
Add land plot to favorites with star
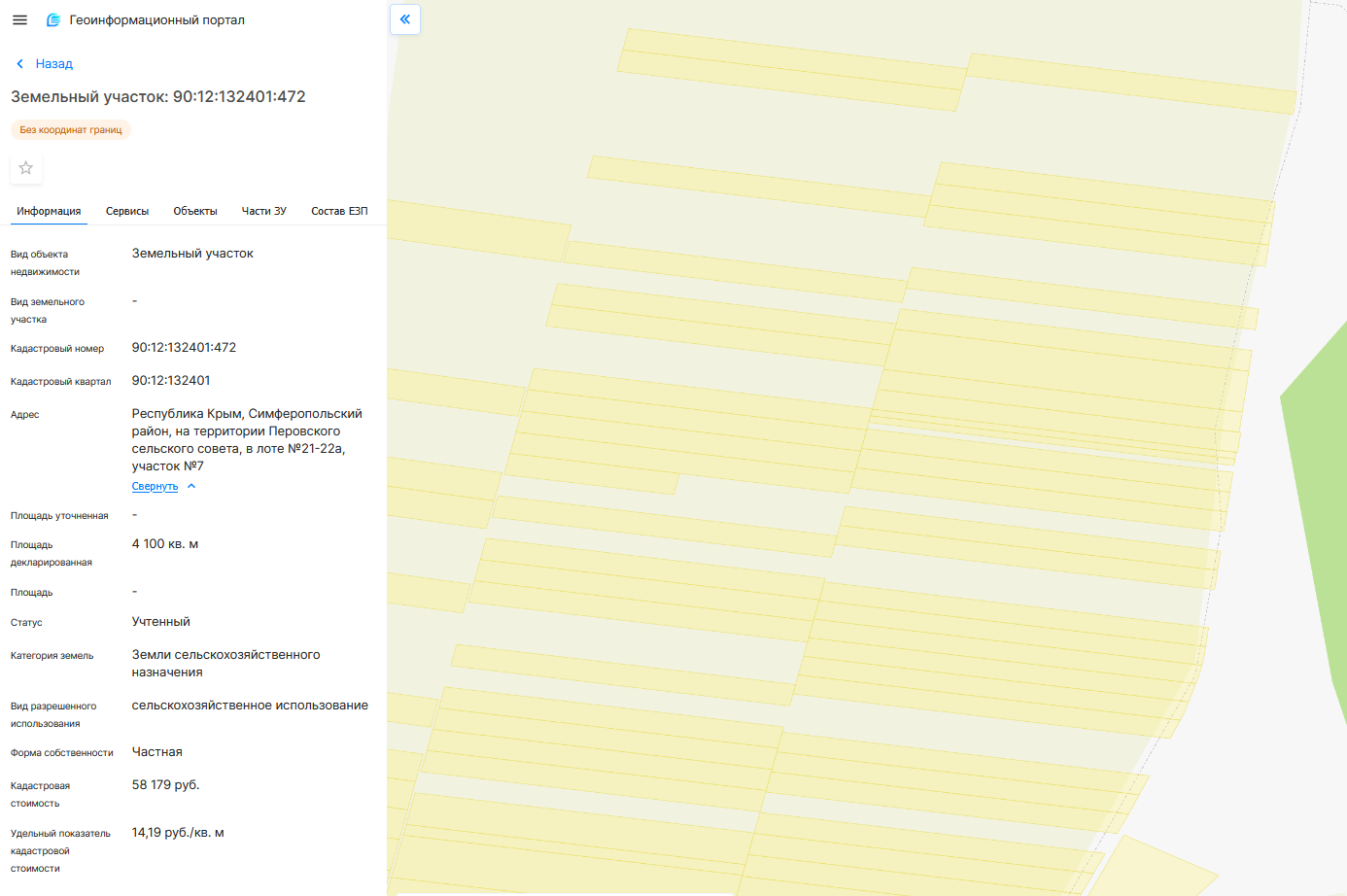(26, 168)
